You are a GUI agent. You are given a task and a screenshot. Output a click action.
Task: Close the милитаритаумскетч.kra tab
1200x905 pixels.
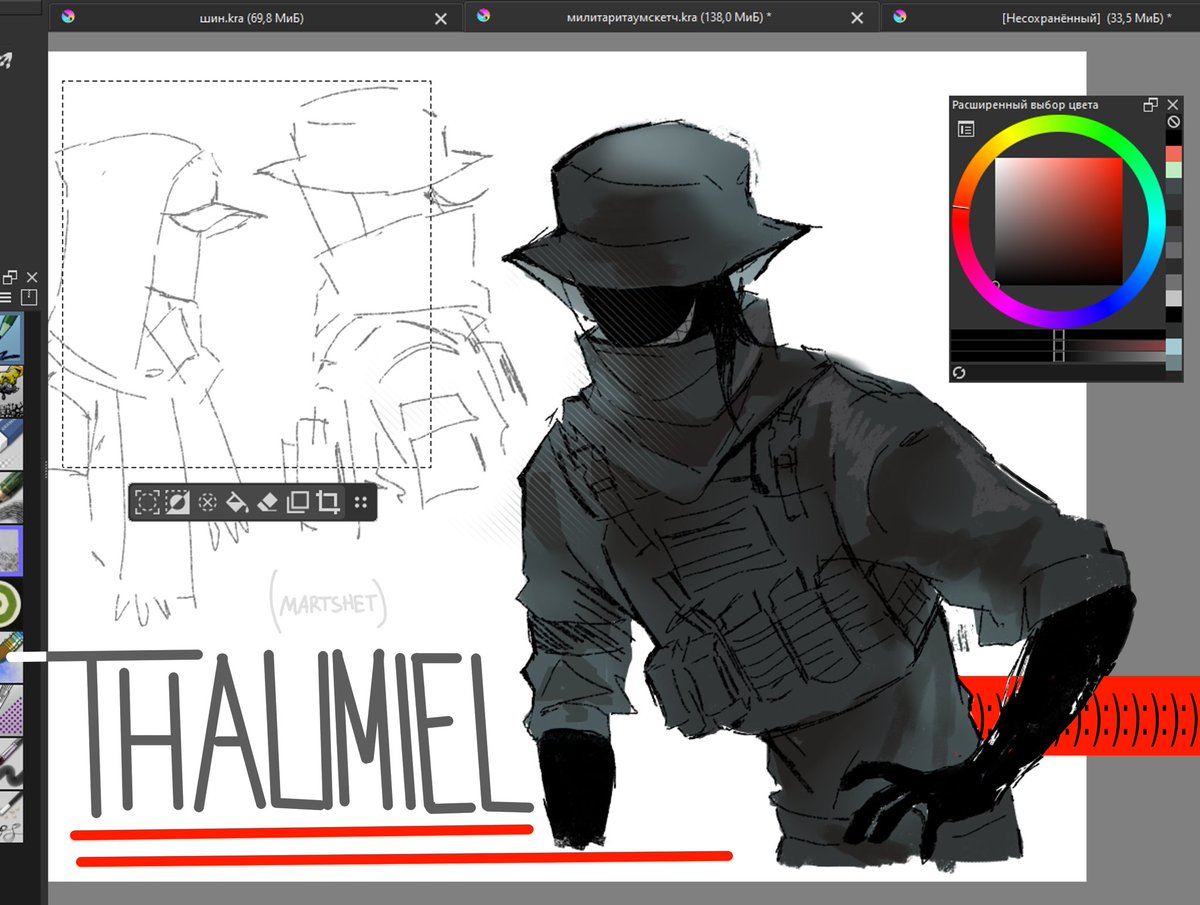click(x=857, y=18)
